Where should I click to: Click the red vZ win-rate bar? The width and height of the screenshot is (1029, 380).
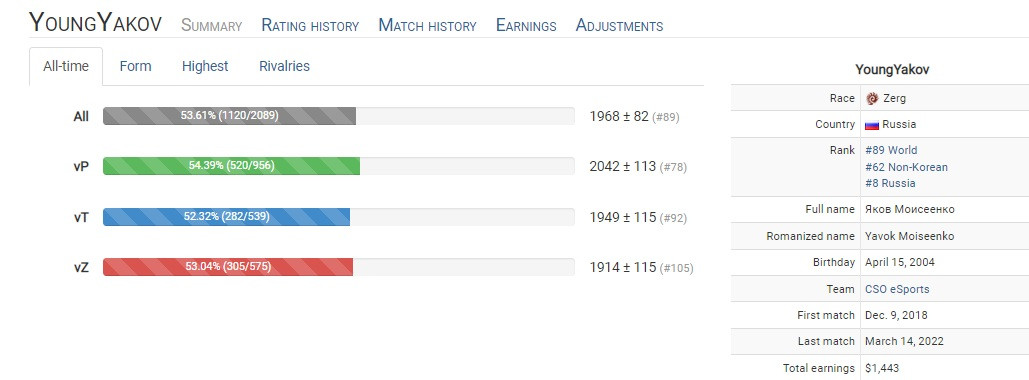pos(228,266)
